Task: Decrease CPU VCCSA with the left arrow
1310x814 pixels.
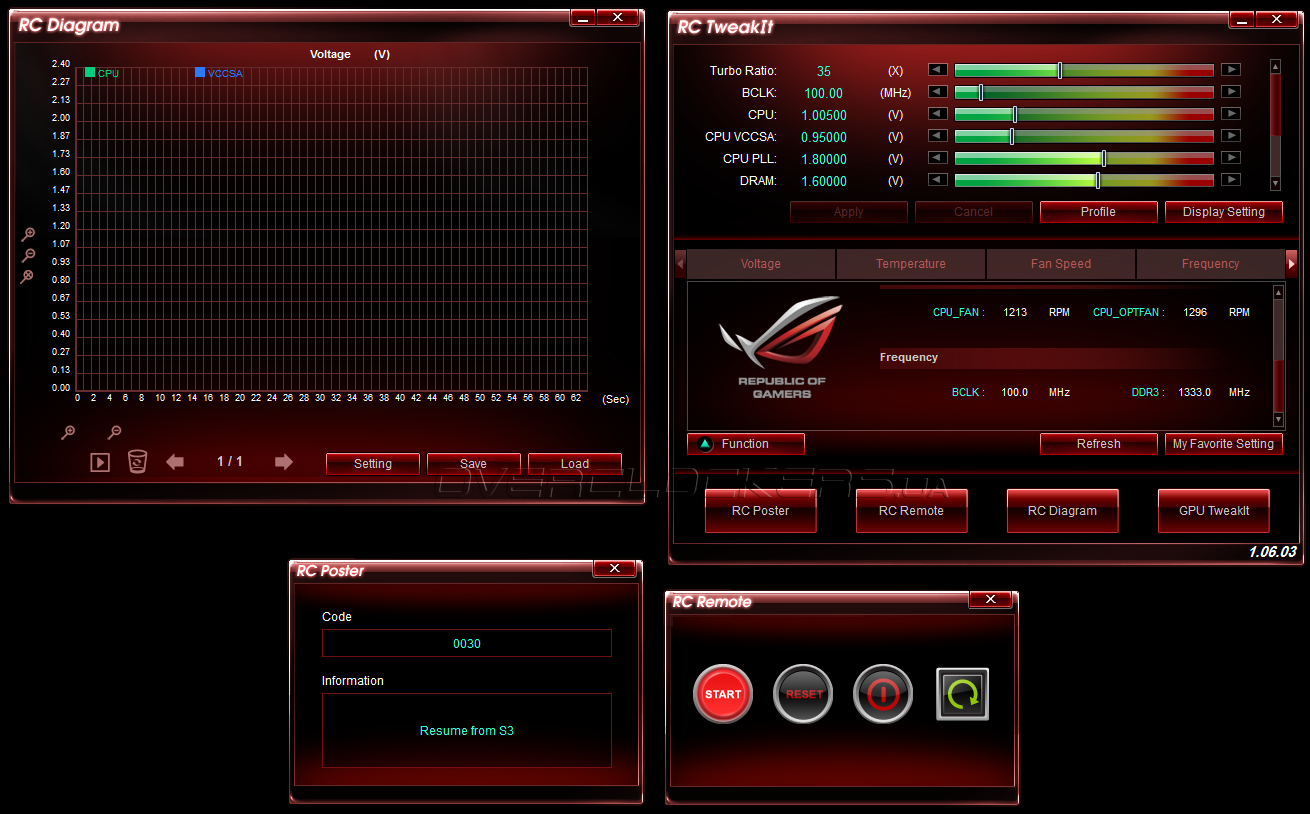Action: [937, 136]
